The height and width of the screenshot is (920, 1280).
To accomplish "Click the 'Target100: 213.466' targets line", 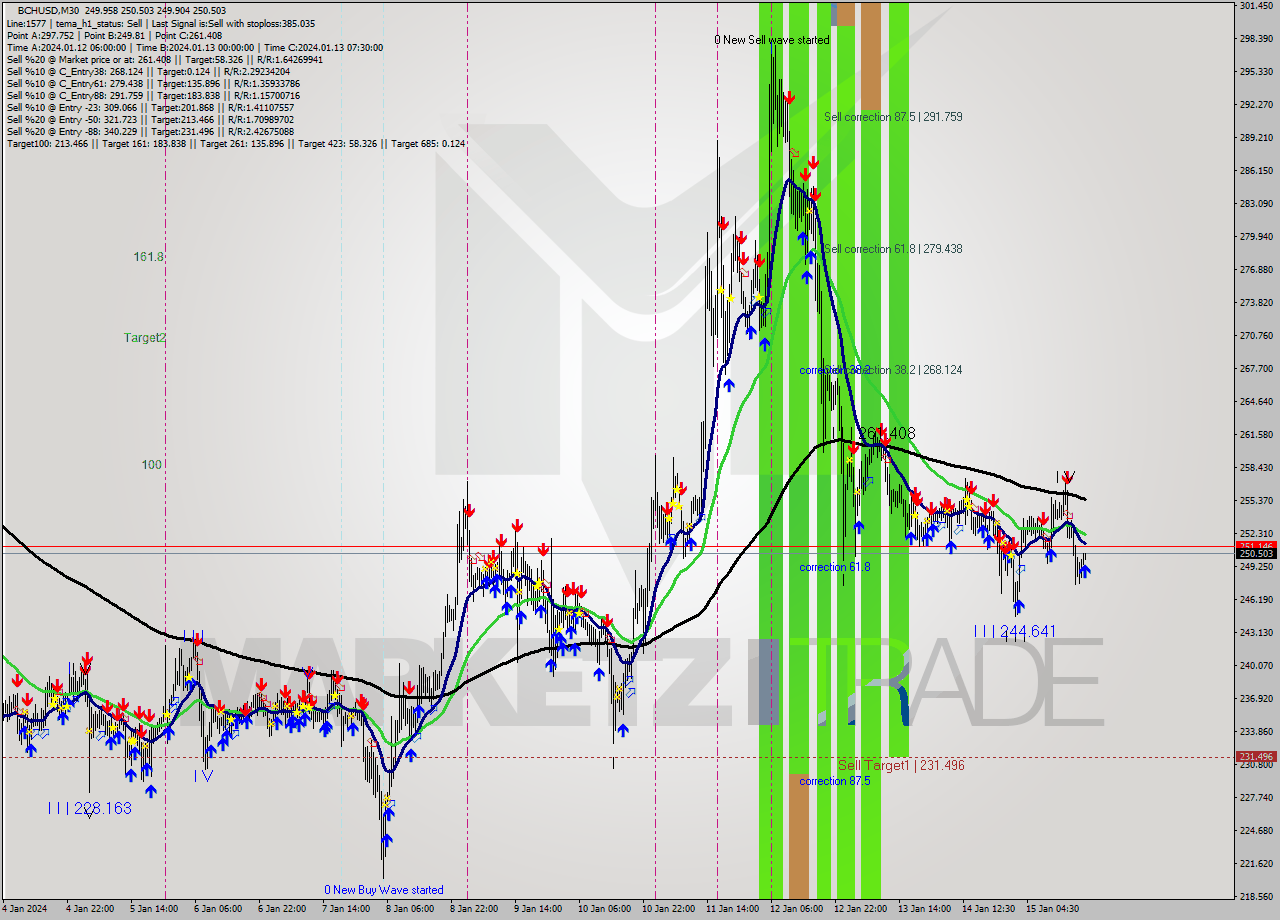I will (x=236, y=143).
